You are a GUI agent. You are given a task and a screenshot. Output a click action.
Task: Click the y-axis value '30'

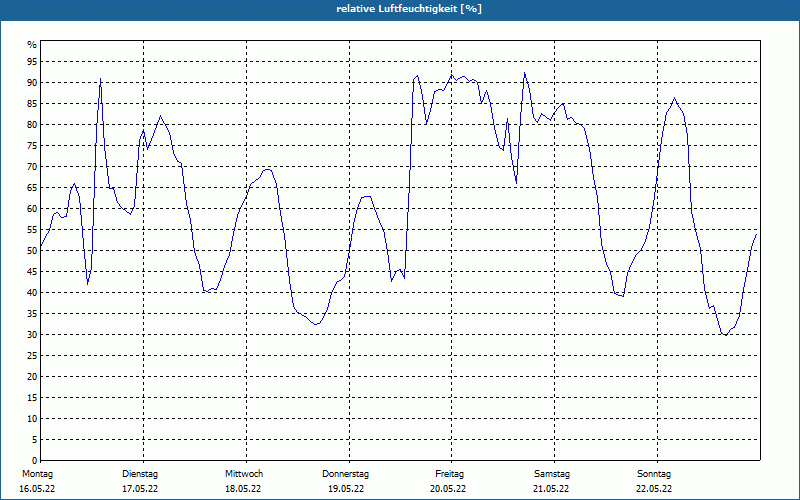click(32, 335)
